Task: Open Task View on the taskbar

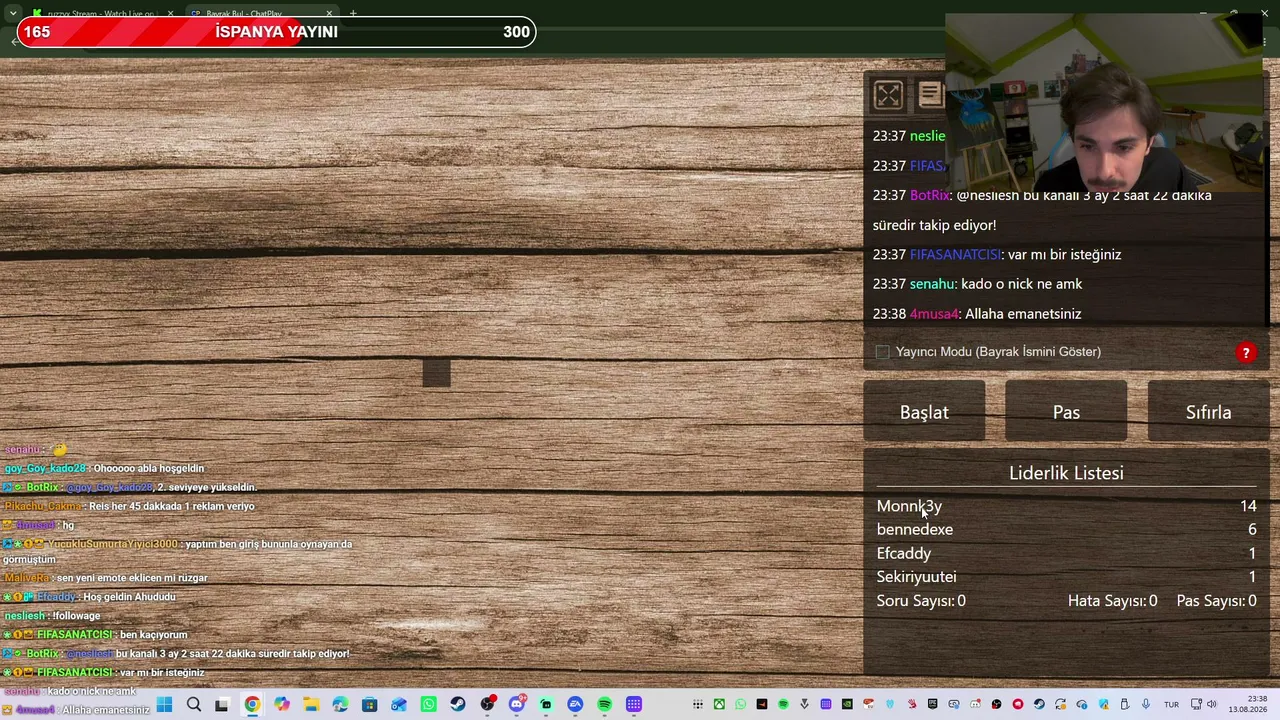Action: pyautogui.click(x=222, y=705)
